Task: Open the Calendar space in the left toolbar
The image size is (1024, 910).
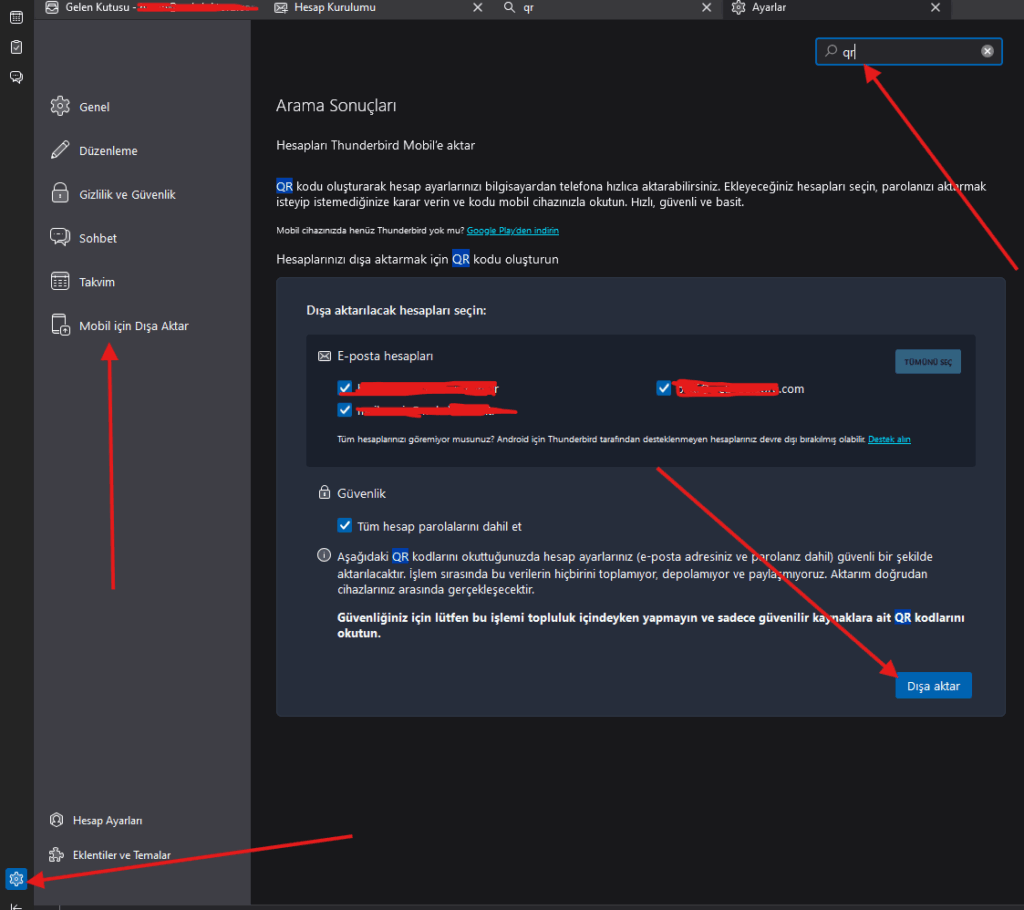Action: tap(16, 18)
